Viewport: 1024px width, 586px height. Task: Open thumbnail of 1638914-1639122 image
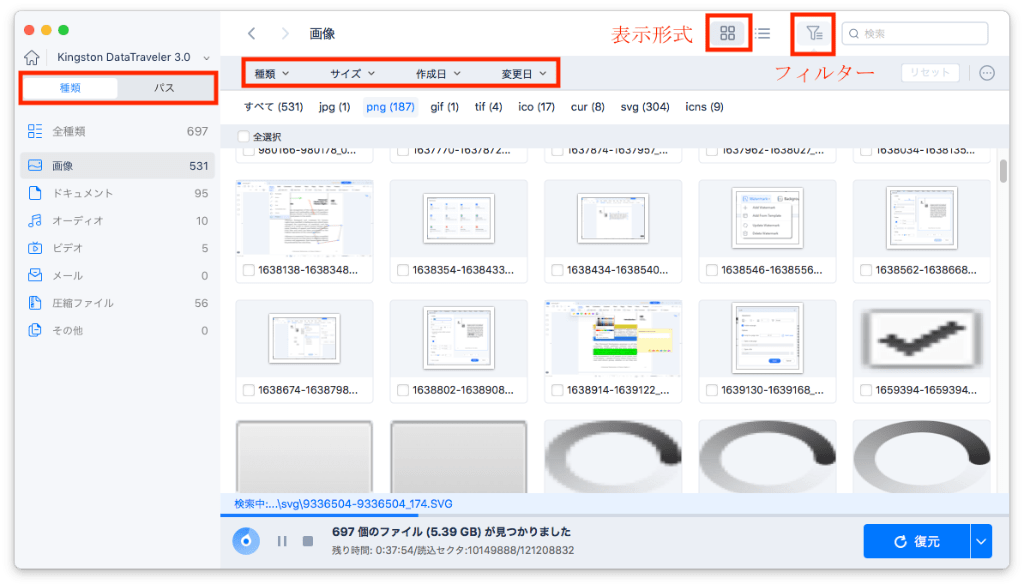pos(613,338)
